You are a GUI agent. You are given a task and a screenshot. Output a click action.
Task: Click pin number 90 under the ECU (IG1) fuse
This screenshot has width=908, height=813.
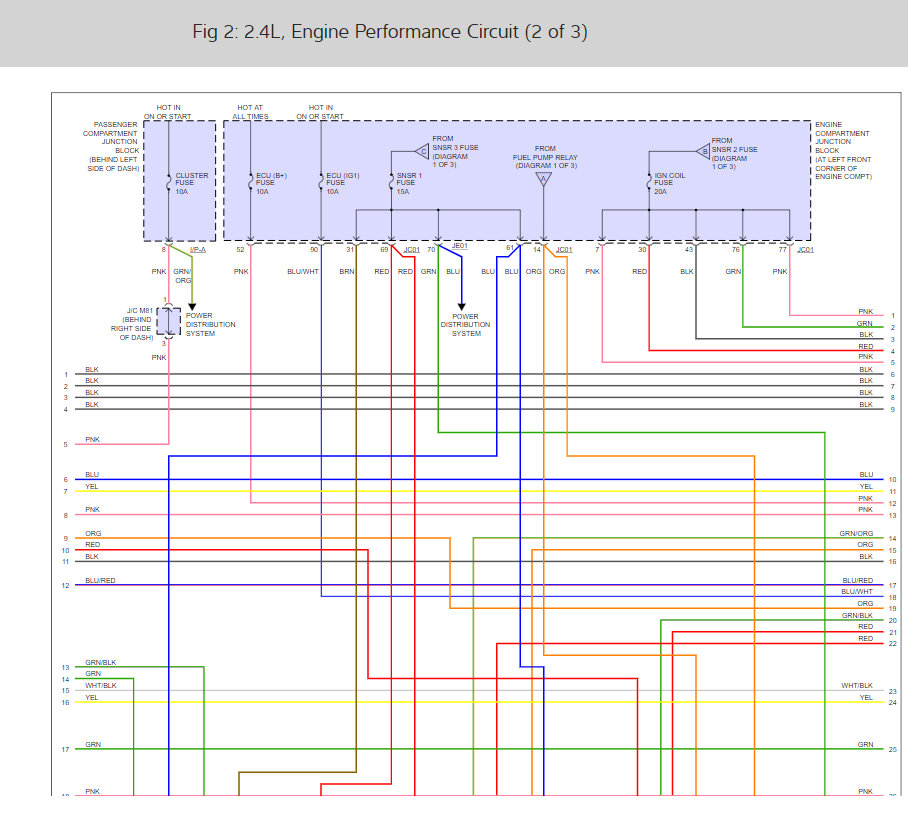click(x=314, y=250)
